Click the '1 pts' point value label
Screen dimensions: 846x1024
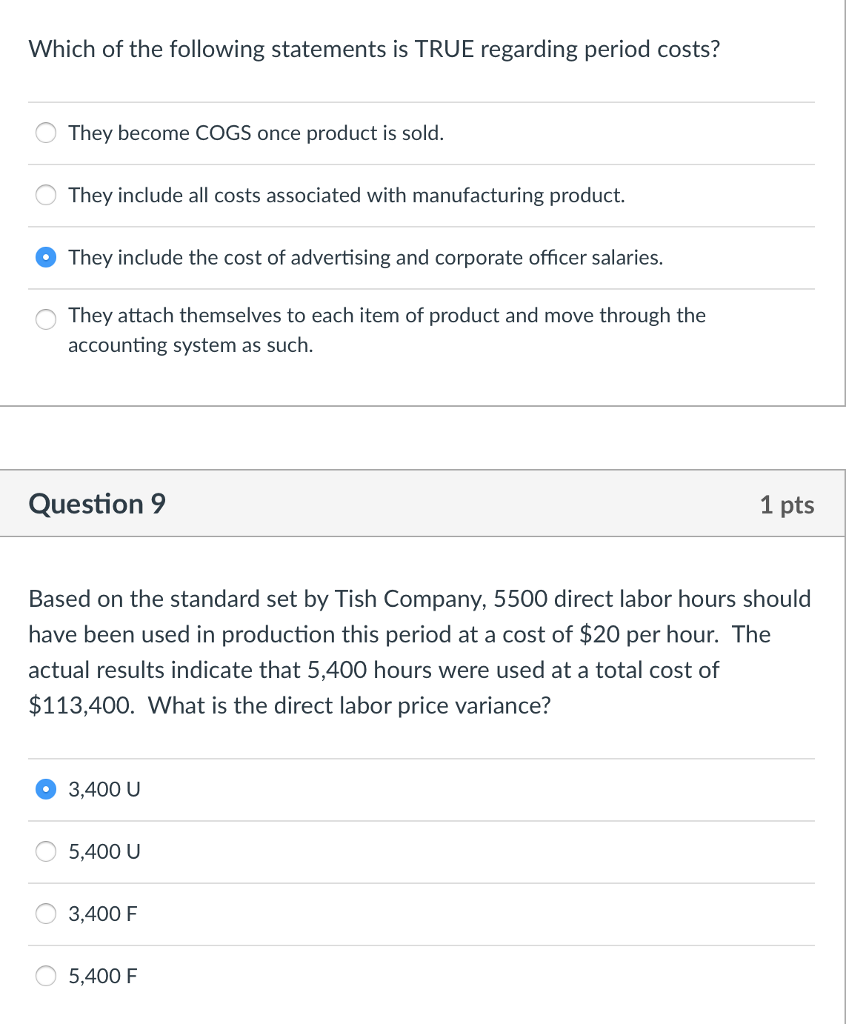tap(788, 505)
